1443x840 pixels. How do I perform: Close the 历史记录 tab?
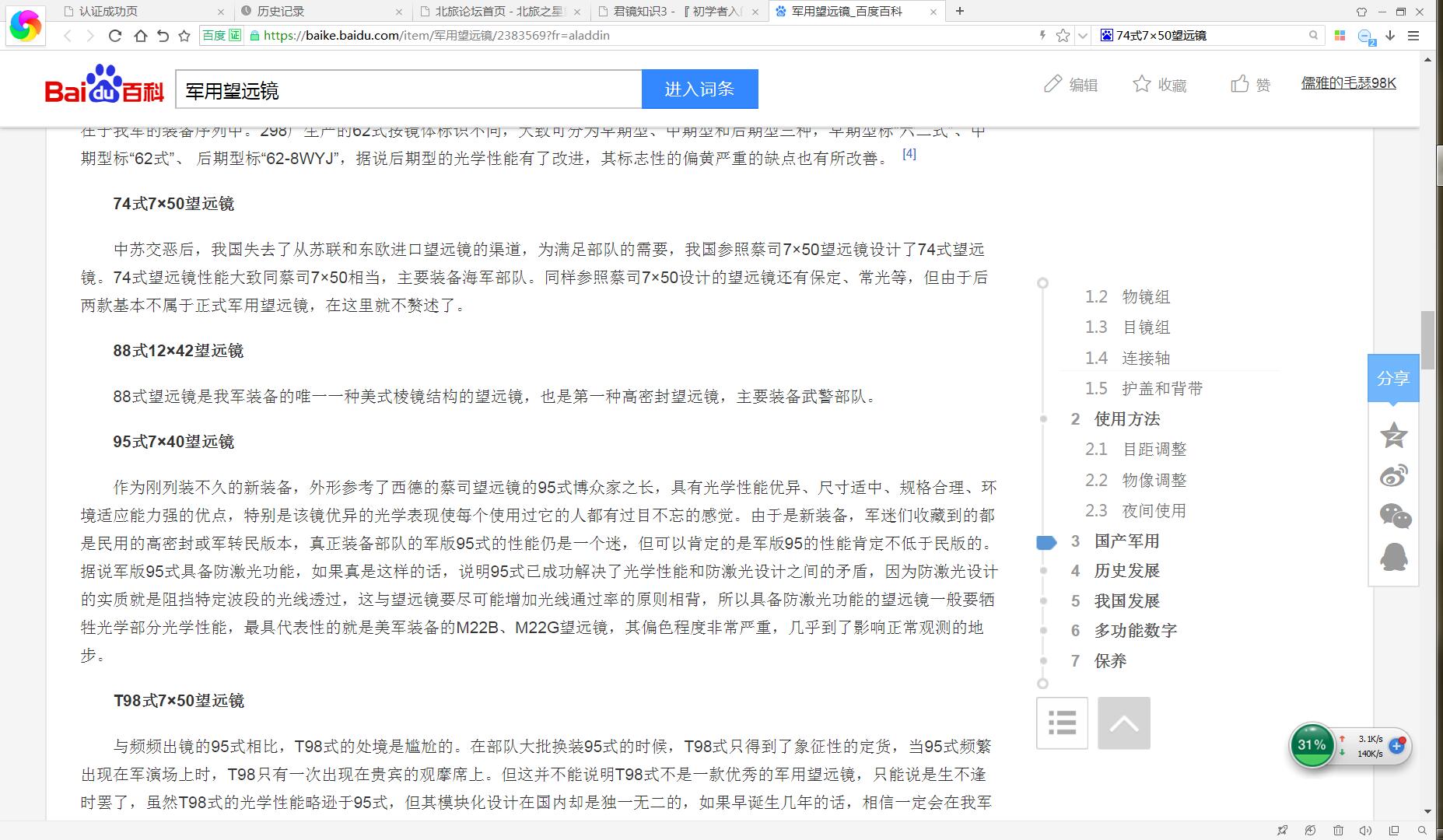coord(399,12)
